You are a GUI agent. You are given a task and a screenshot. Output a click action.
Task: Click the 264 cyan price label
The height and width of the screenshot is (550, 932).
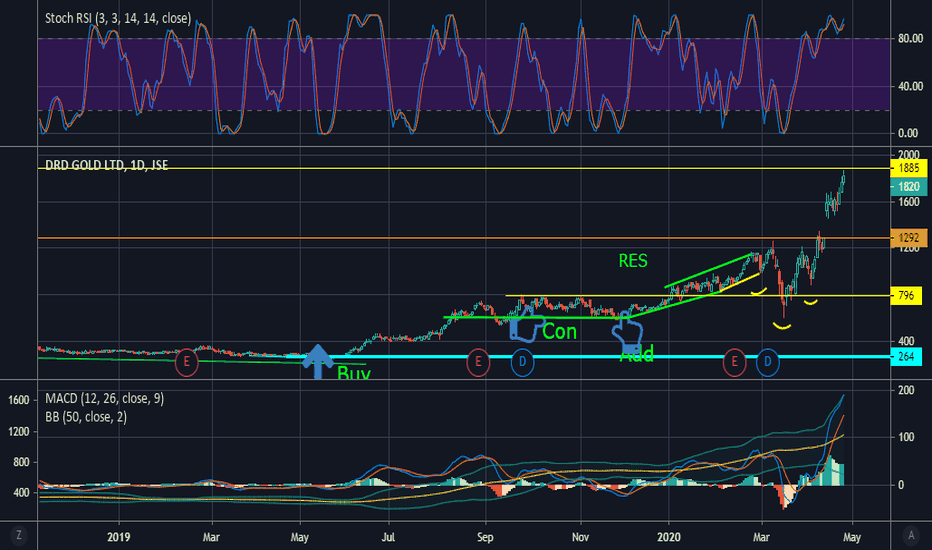click(906, 357)
